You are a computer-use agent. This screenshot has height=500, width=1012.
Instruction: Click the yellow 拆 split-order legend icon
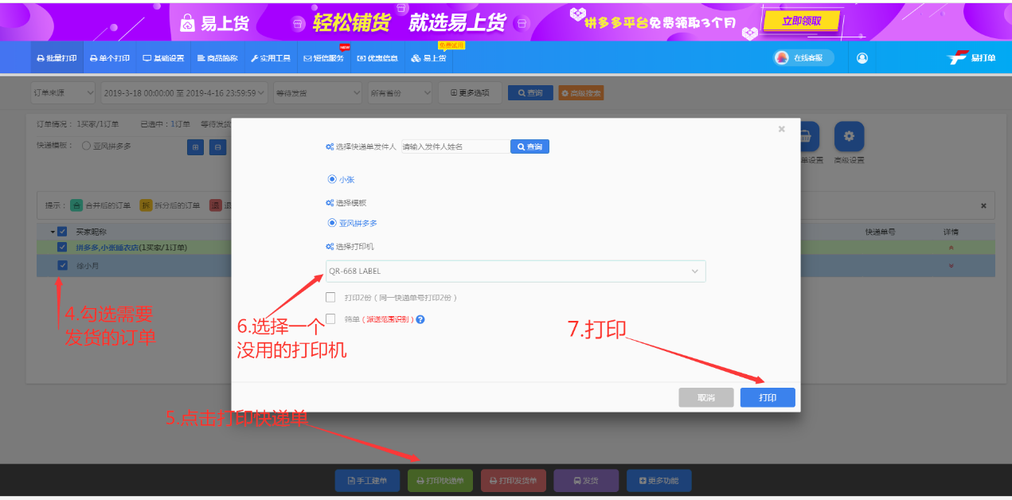point(145,205)
